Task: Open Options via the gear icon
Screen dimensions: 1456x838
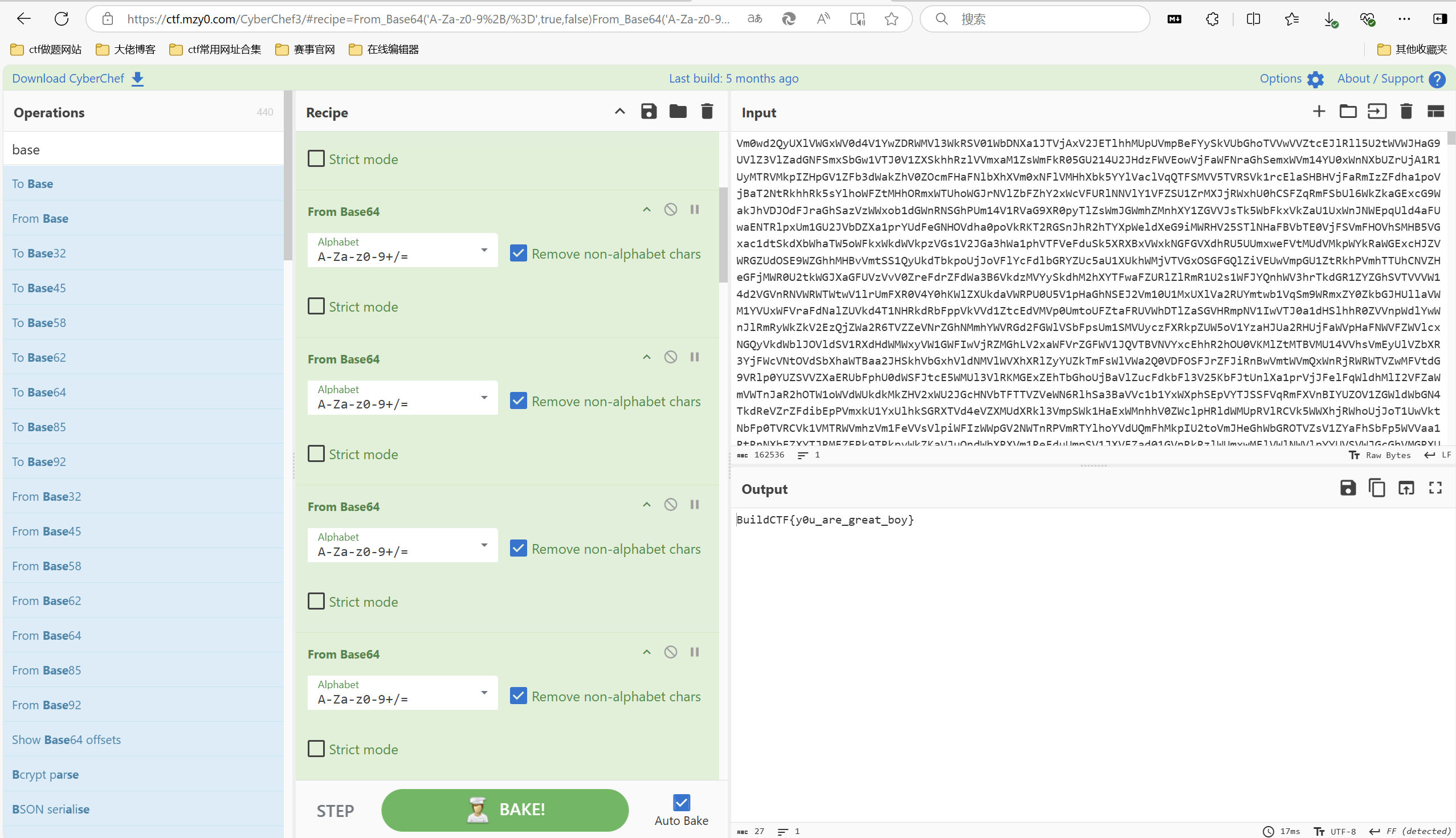Action: [1315, 79]
